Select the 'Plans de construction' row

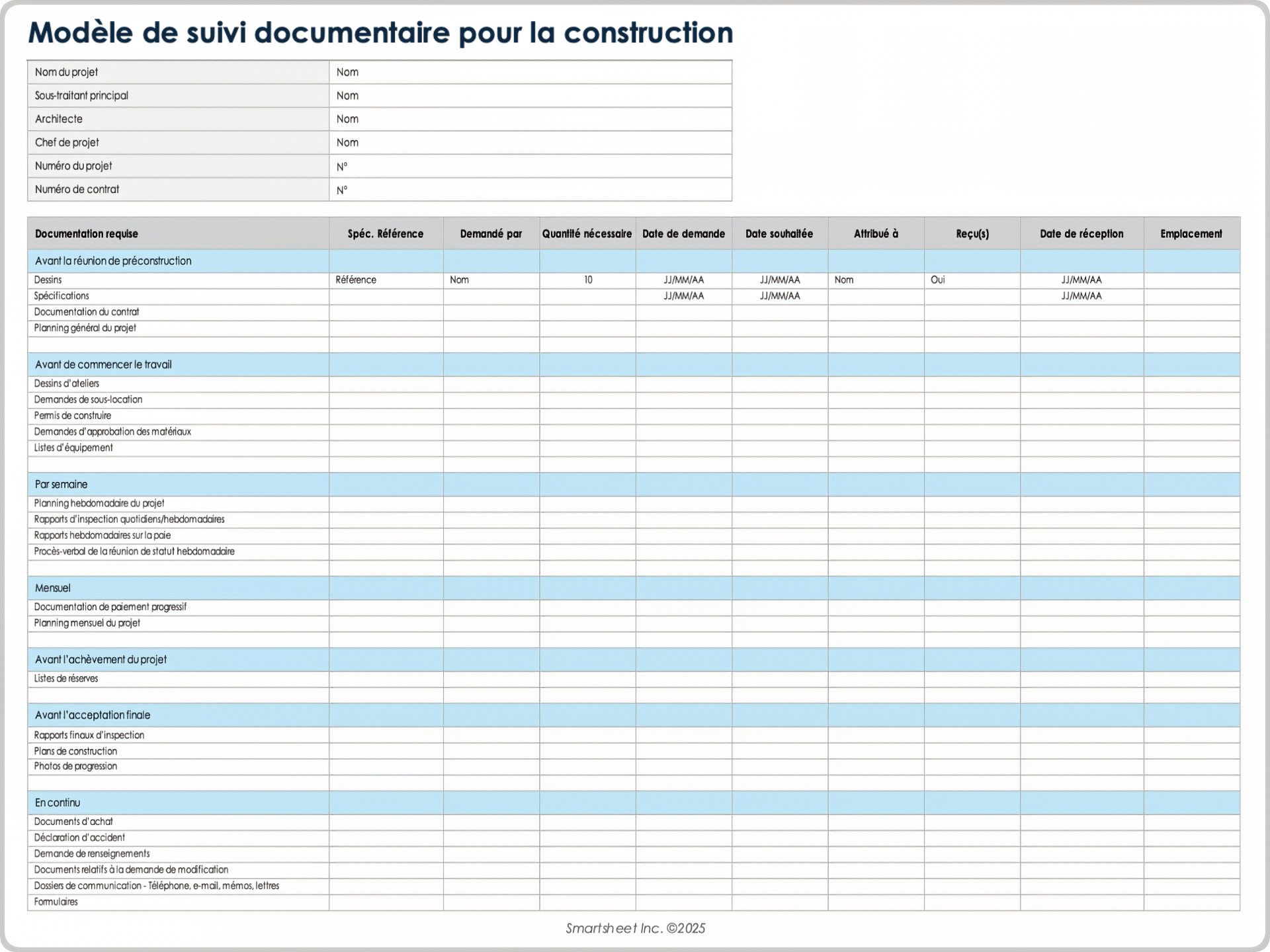(x=634, y=751)
